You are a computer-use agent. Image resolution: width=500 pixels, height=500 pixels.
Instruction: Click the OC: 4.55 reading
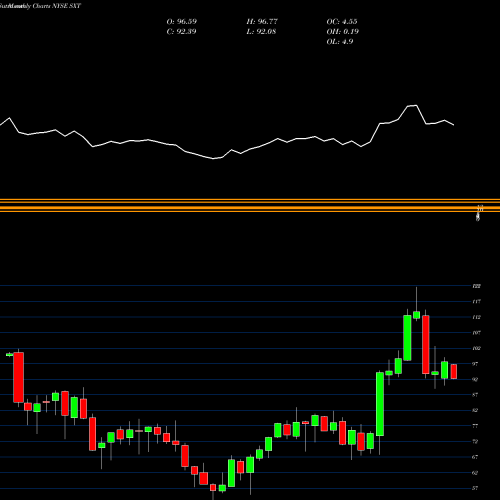[x=342, y=22]
